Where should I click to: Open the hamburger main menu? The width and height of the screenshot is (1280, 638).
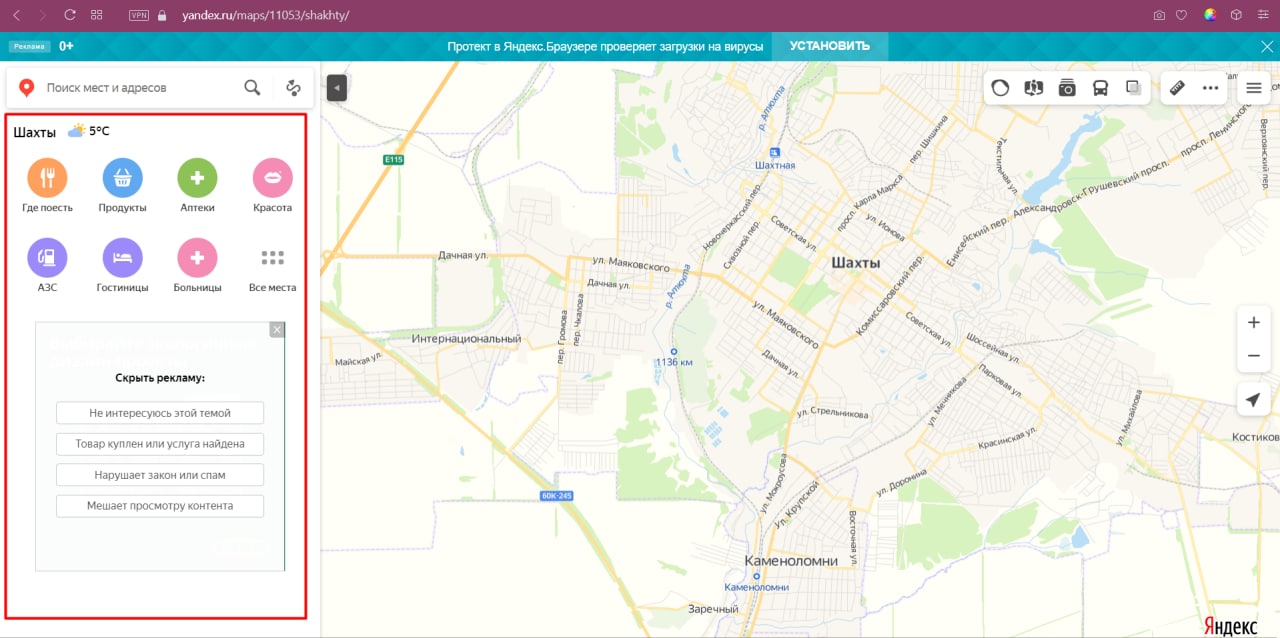(1253, 88)
